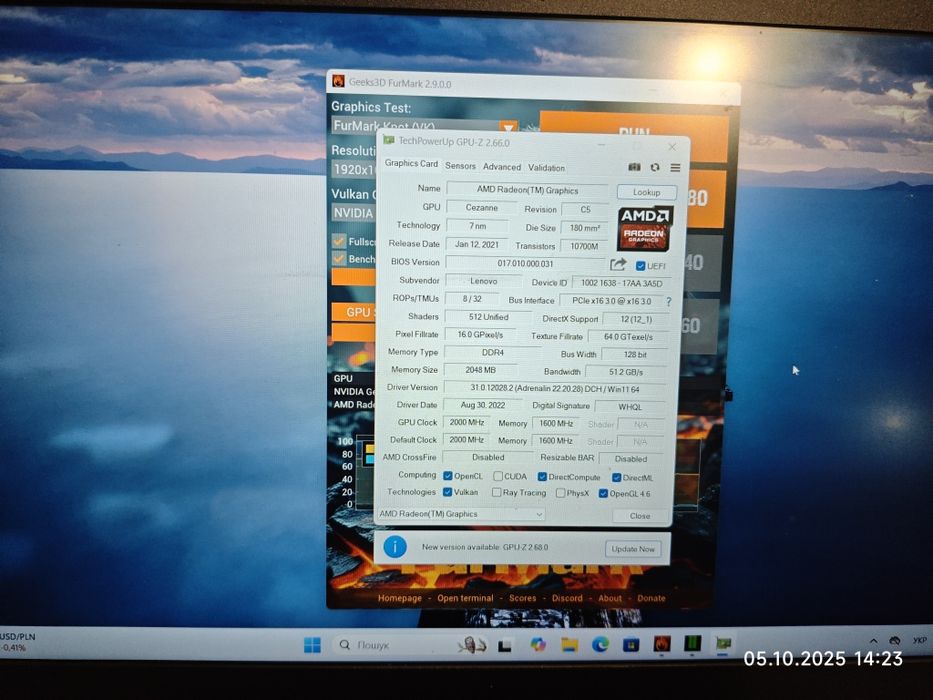Image resolution: width=933 pixels, height=700 pixels.
Task: Open File Explorer from the taskbar
Action: (x=569, y=644)
